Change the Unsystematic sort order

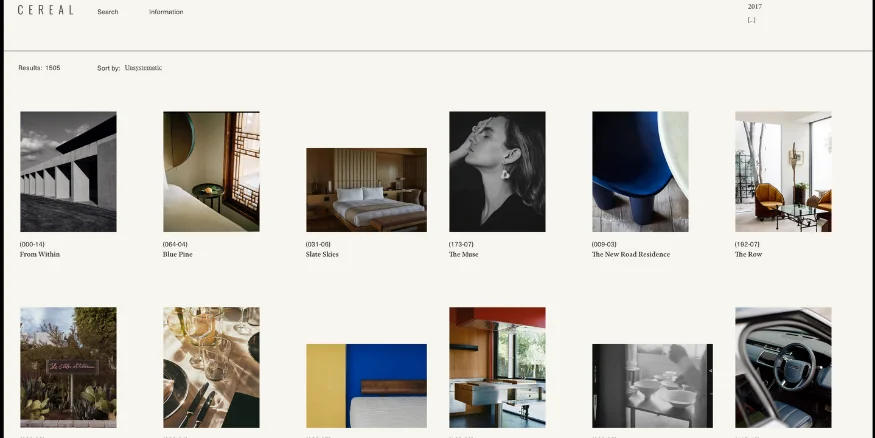(143, 68)
